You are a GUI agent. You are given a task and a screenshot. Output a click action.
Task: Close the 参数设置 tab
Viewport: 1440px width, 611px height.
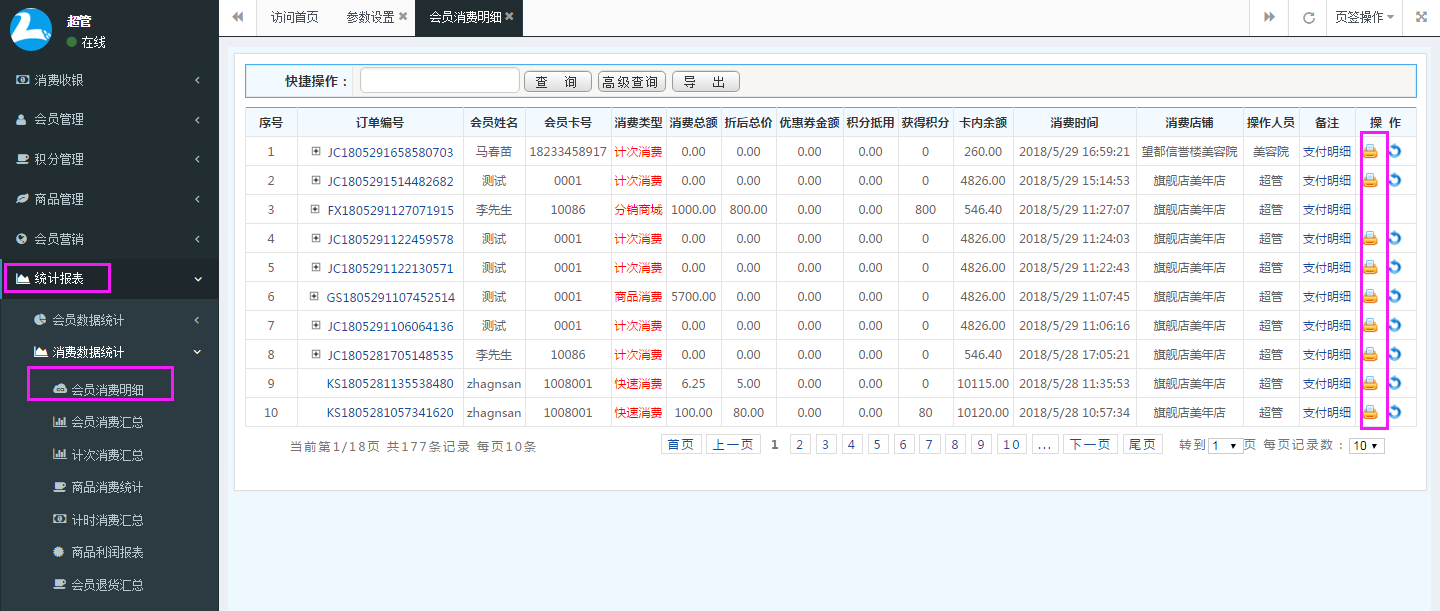click(x=402, y=17)
